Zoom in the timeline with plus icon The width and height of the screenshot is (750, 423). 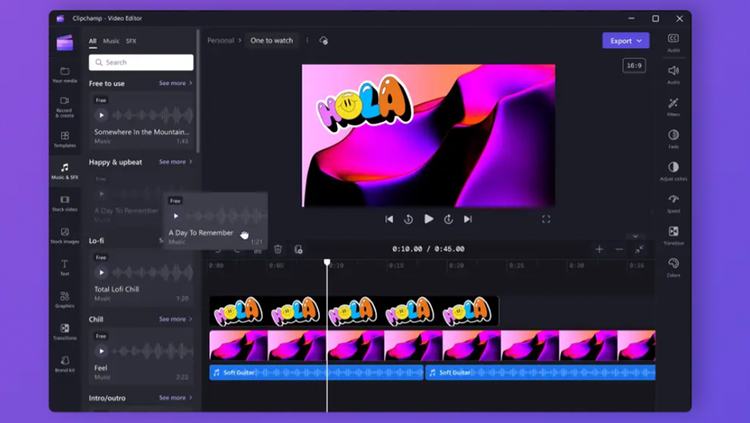(x=599, y=249)
